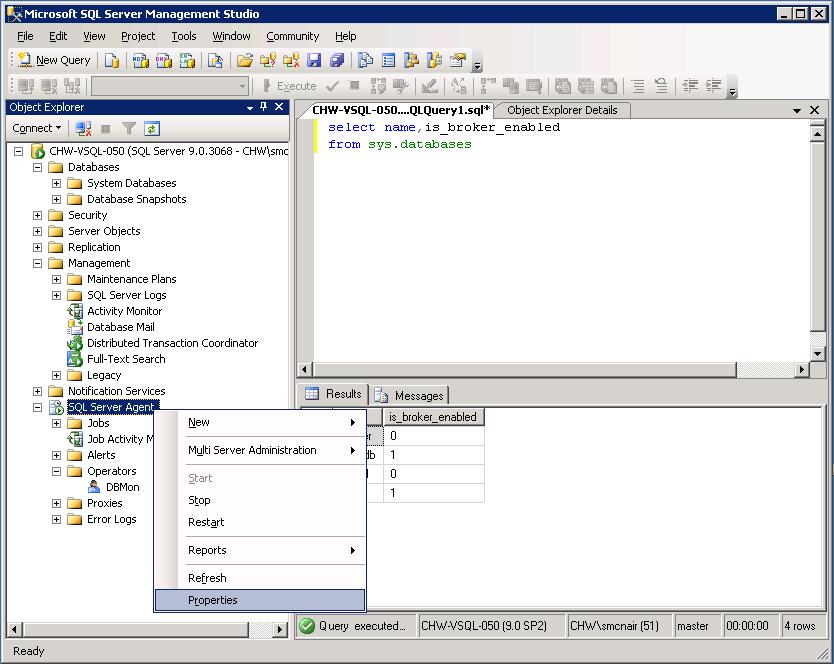Click the Analysis Services DMX Query icon
Image resolution: width=834 pixels, height=664 pixels.
point(164,60)
